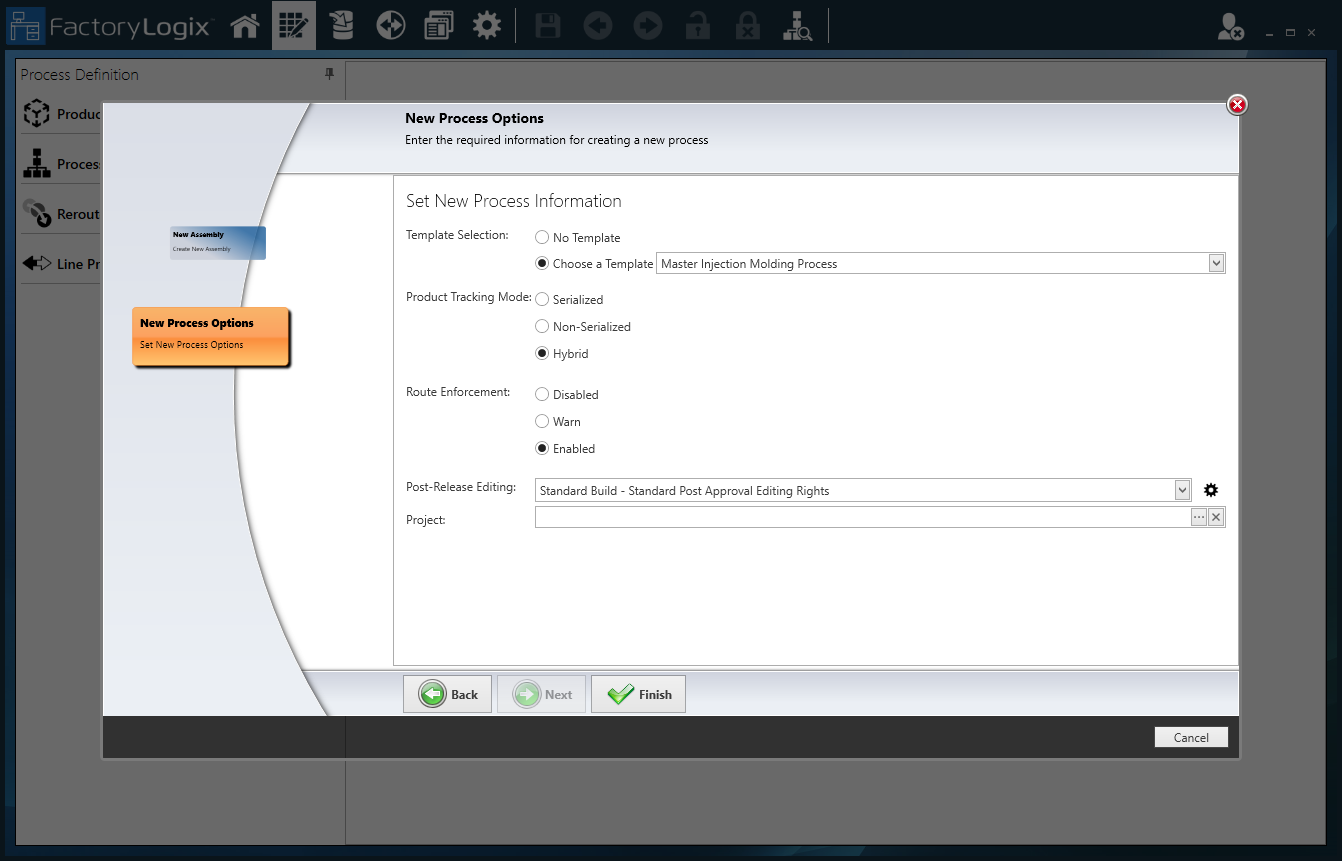Image resolution: width=1342 pixels, height=861 pixels.
Task: Click the Finish button
Action: 638,693
